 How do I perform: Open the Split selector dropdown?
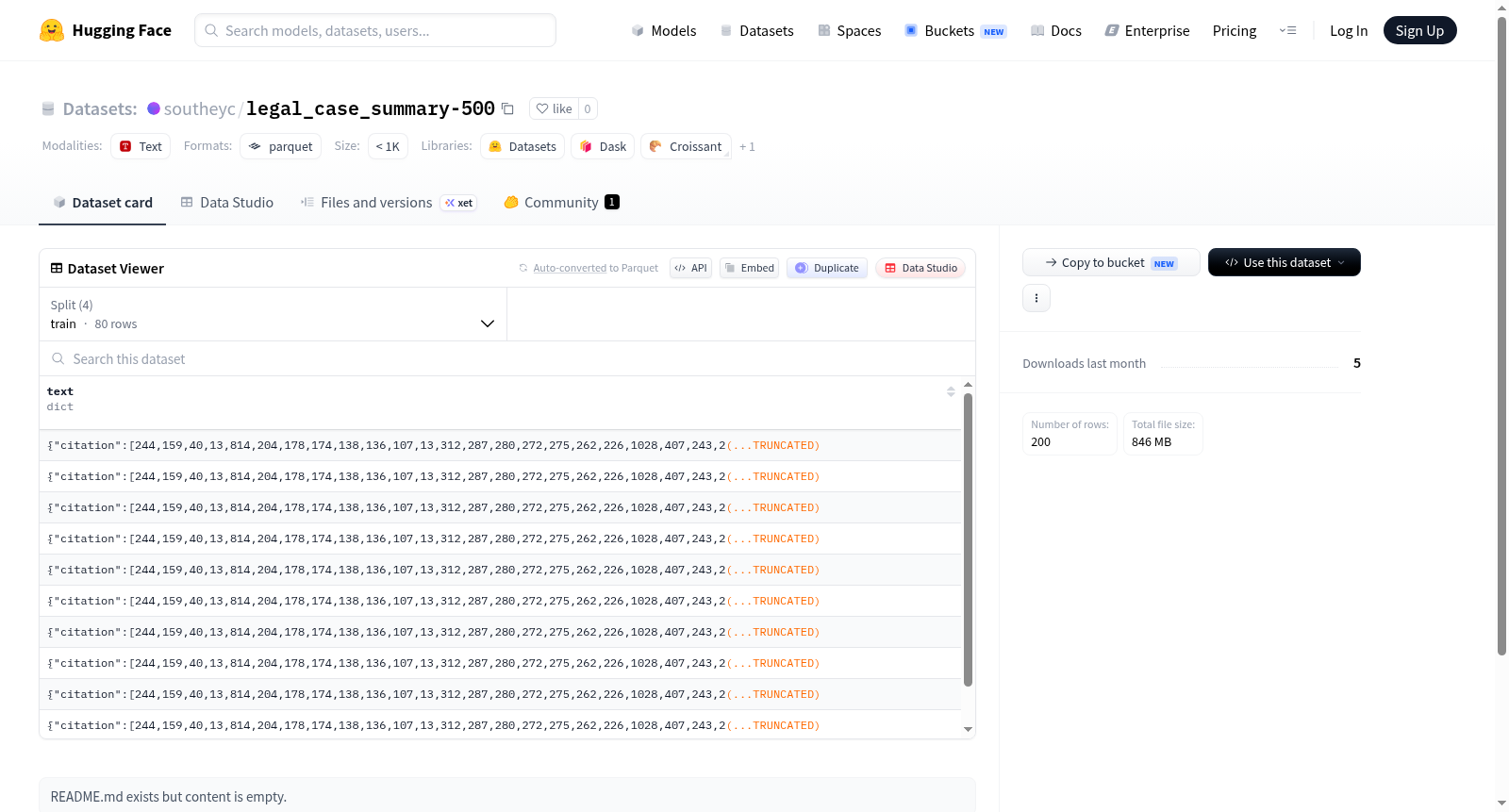coord(273,314)
